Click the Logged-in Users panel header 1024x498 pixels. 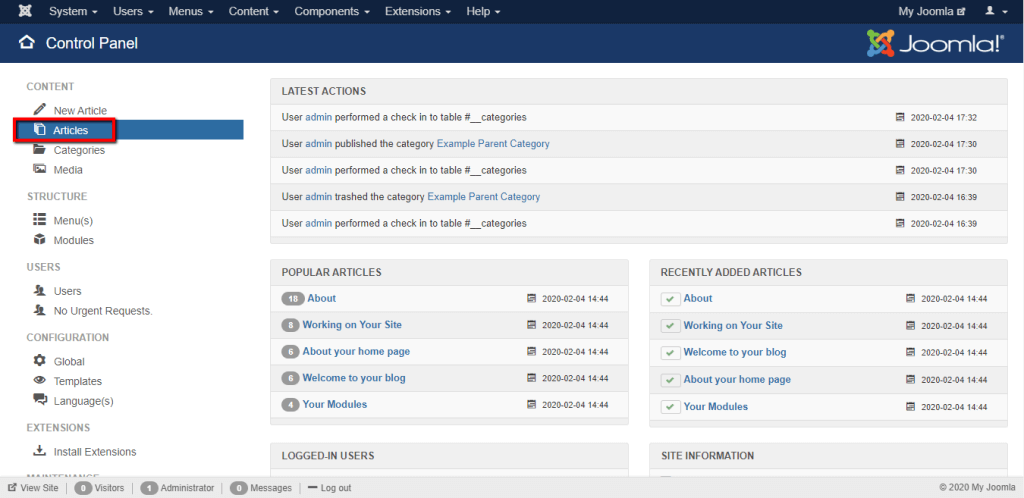coord(449,456)
